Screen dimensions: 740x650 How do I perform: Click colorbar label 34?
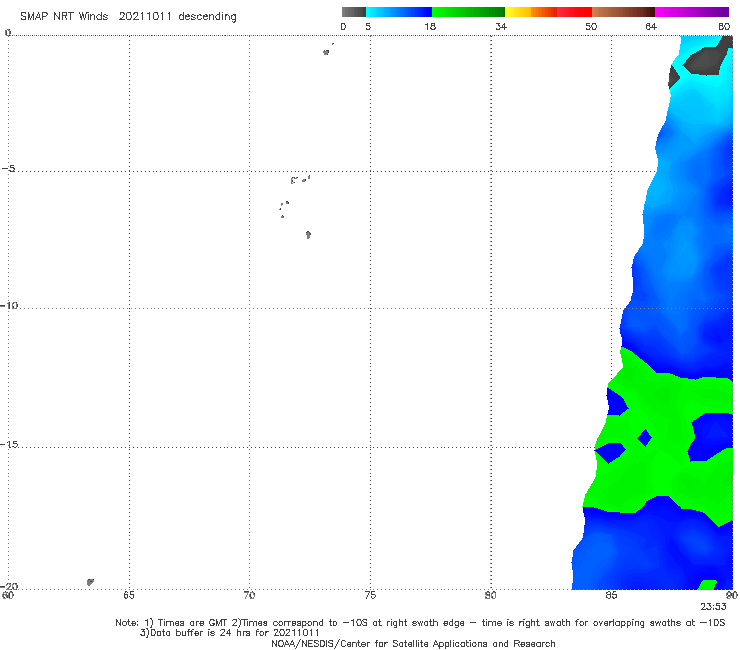501,26
